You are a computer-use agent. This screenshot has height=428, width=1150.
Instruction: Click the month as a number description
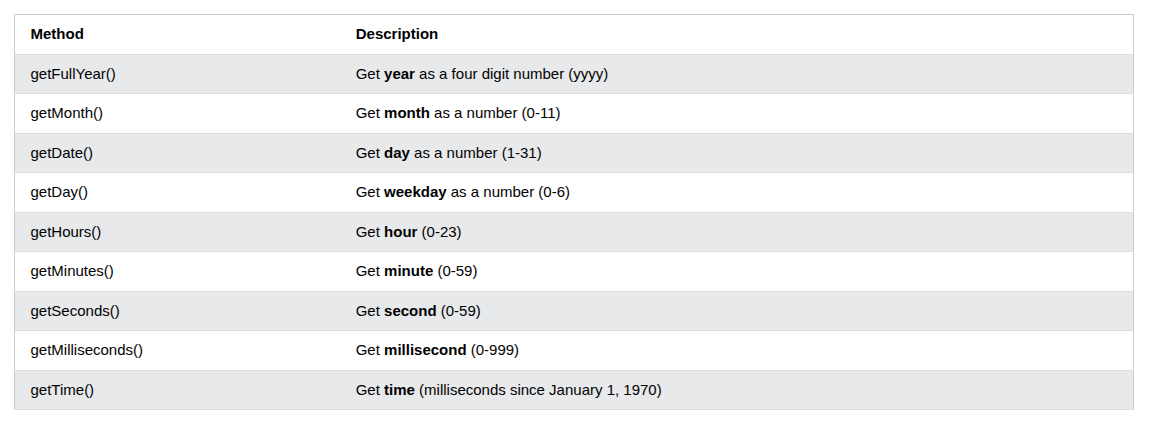[x=457, y=113]
